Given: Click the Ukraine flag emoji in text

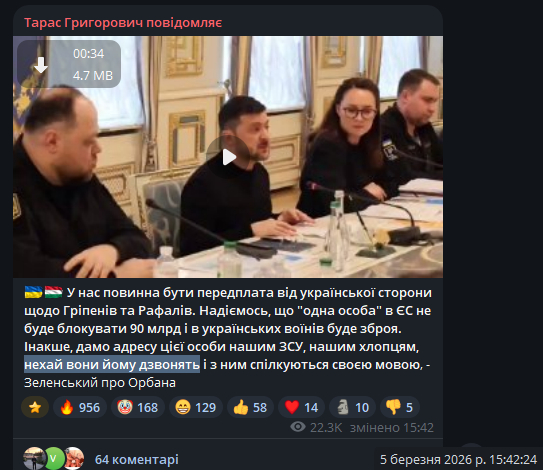Looking at the screenshot, I should [x=33, y=292].
